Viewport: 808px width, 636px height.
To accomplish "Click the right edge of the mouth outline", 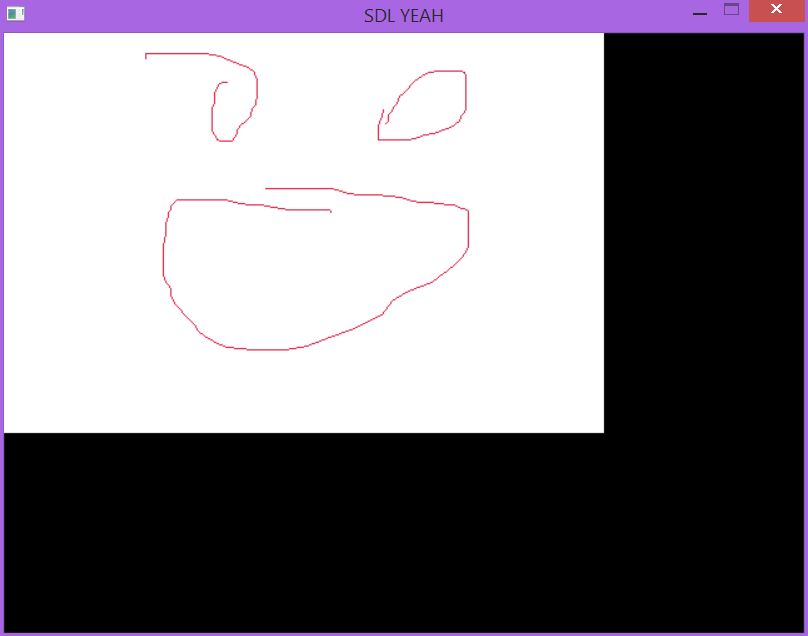I will (468, 230).
